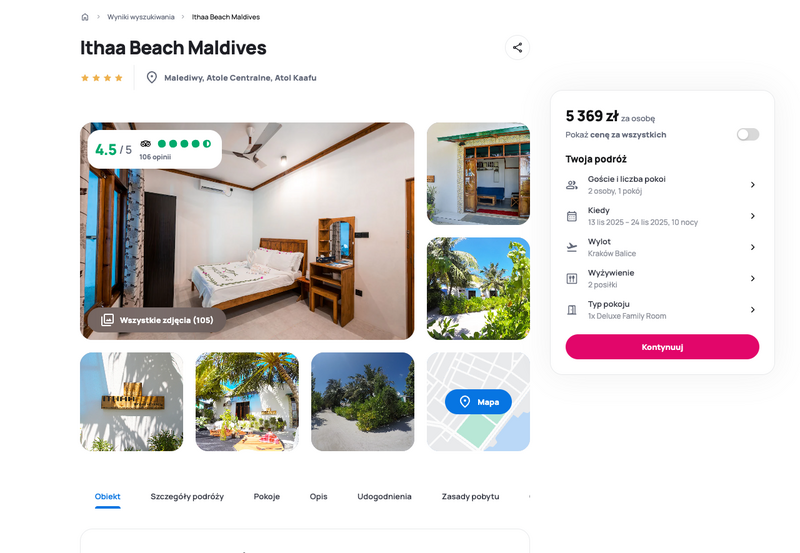Open the Wylot departure airport chevron
Image resolution: width=800 pixels, height=553 pixels.
(753, 247)
